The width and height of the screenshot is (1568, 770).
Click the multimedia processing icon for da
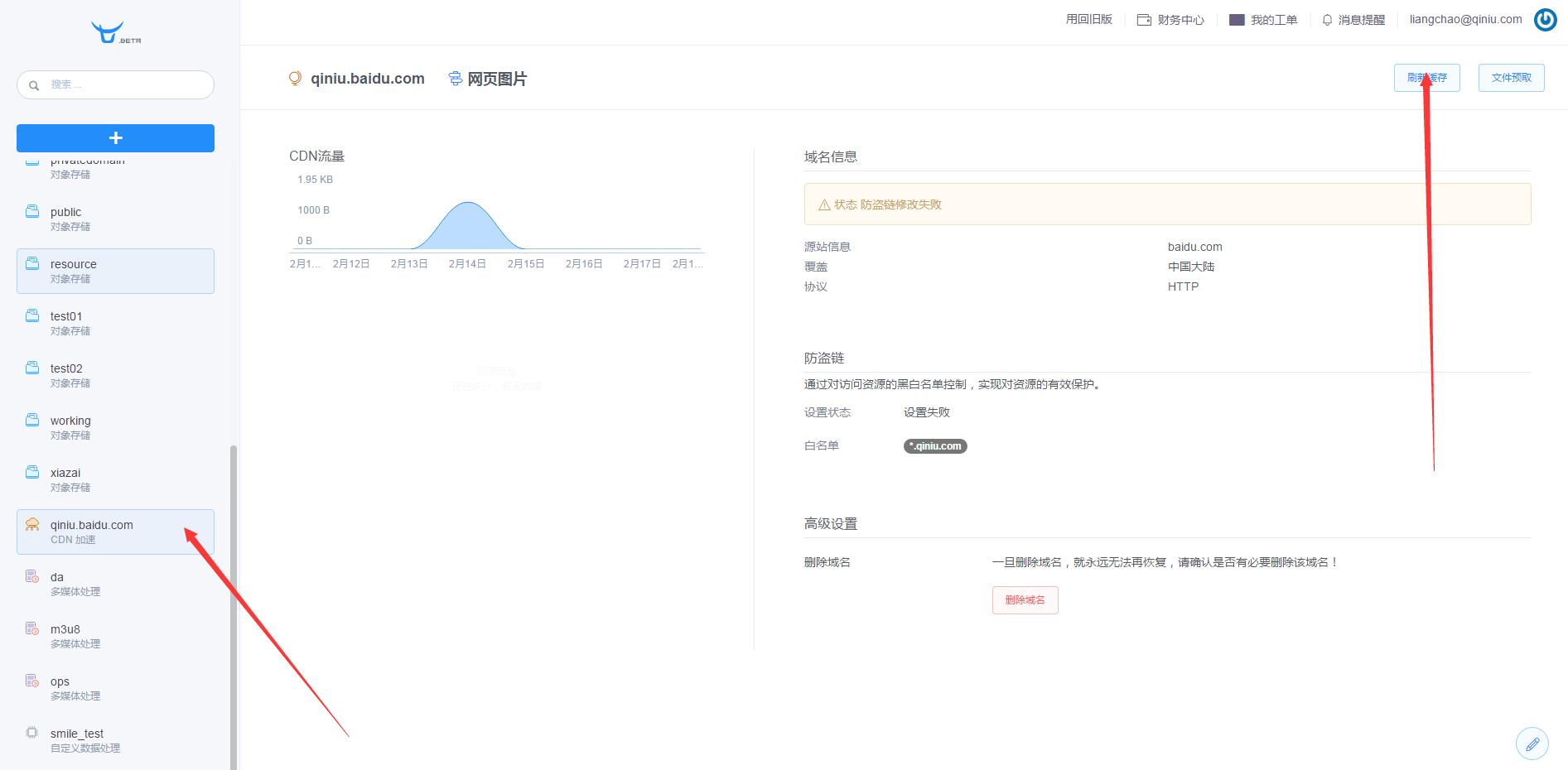coord(31,575)
